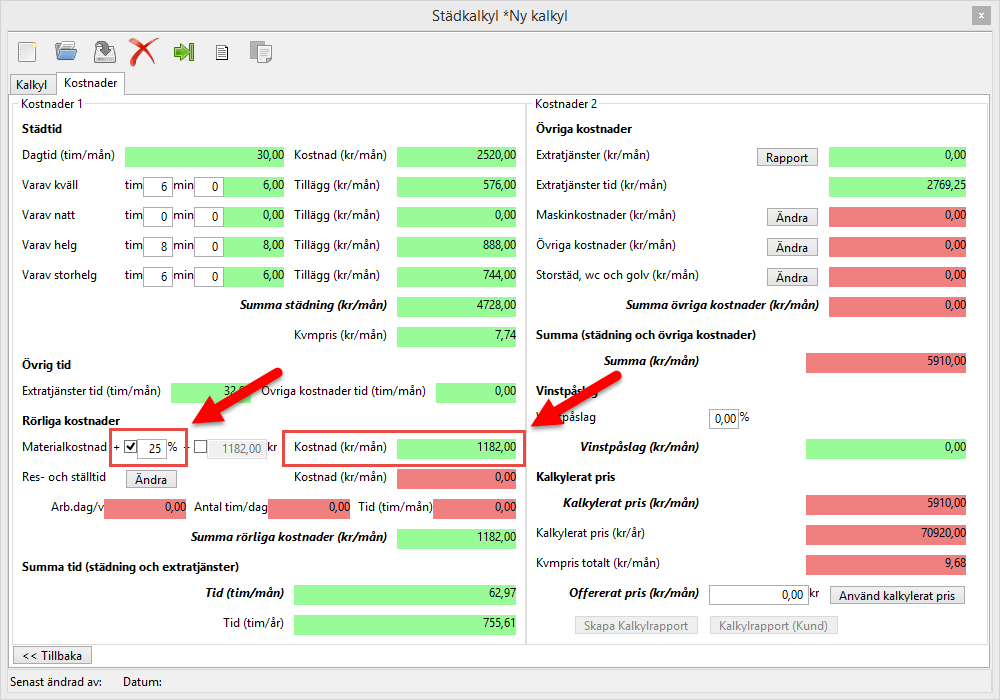Image resolution: width=1000 pixels, height=700 pixels.
Task: Click the copy documents icon in the toolbar
Action: point(260,52)
